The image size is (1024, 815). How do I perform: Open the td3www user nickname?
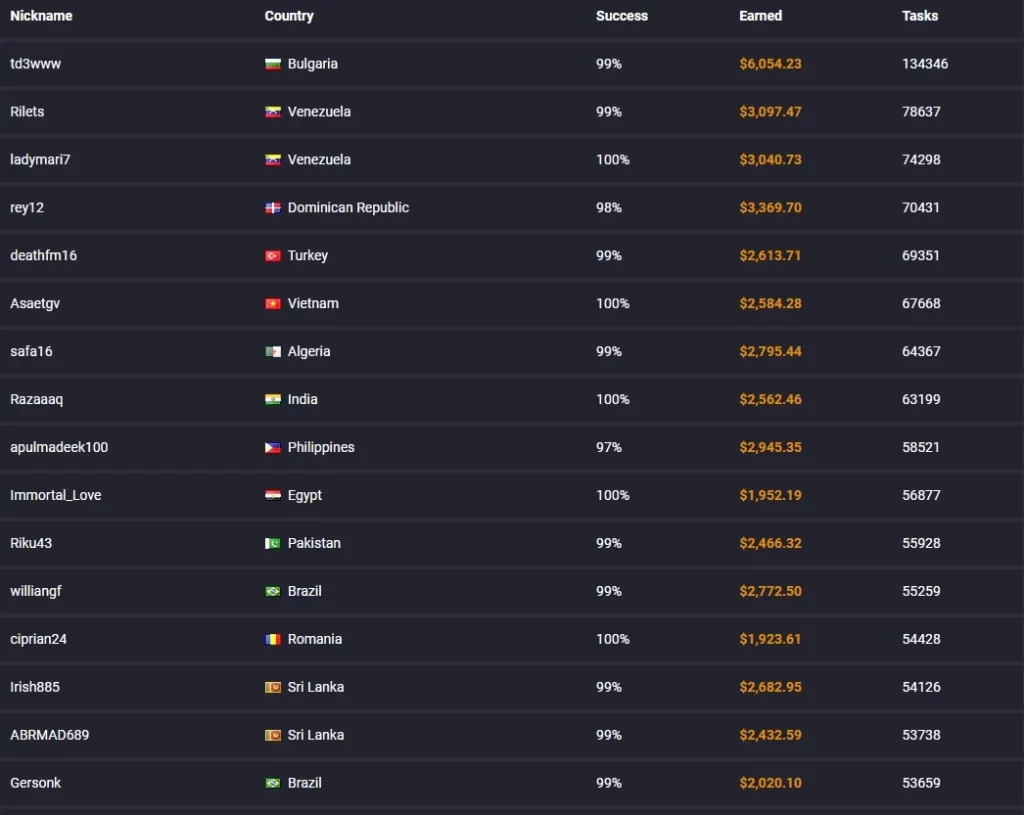tap(35, 64)
